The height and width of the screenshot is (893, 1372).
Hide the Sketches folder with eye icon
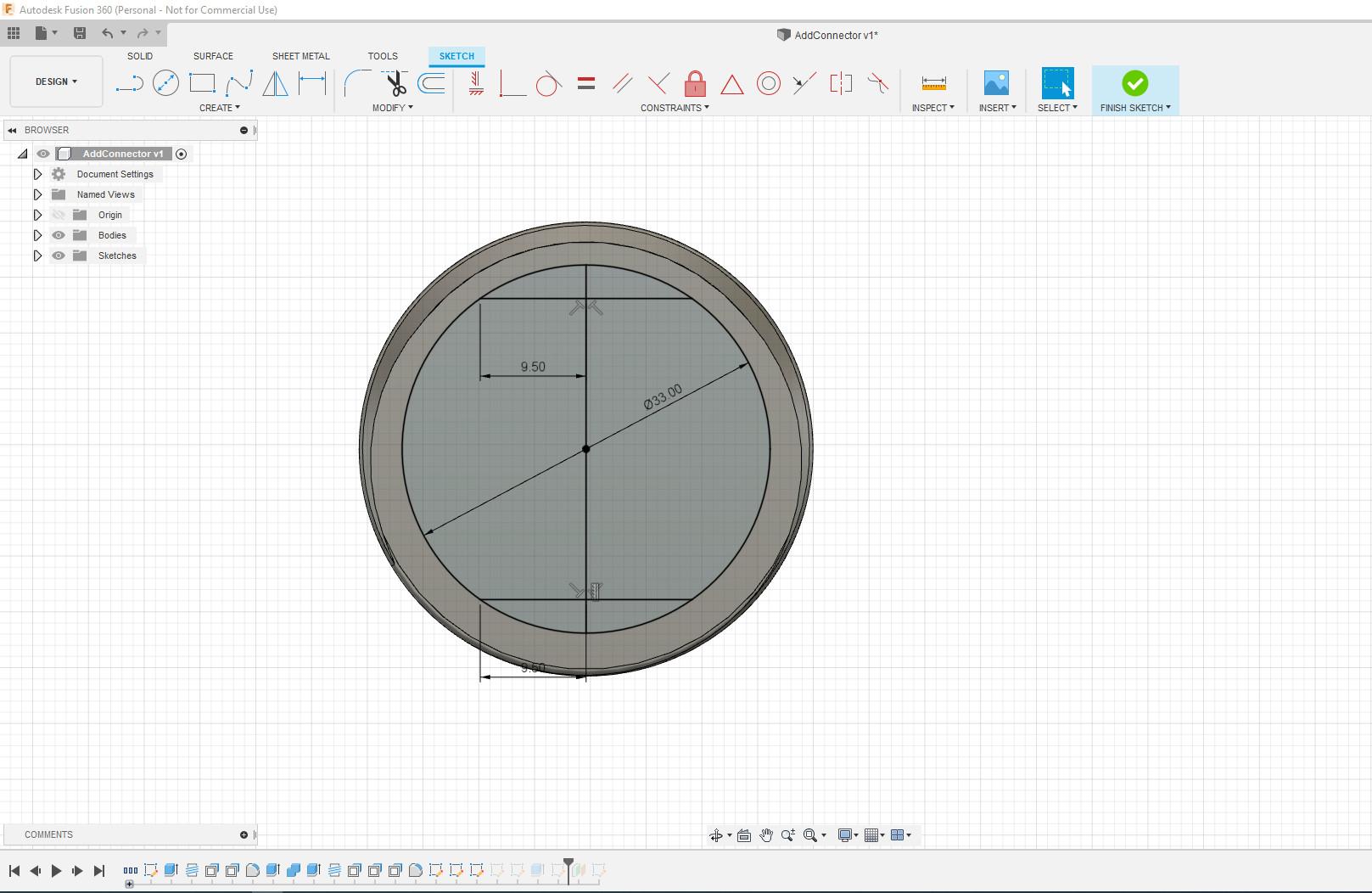click(59, 256)
